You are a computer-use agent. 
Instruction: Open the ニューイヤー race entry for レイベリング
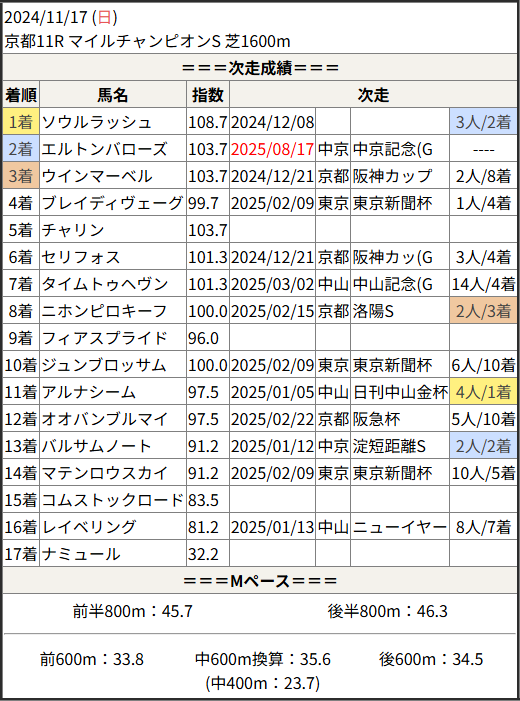click(x=399, y=528)
